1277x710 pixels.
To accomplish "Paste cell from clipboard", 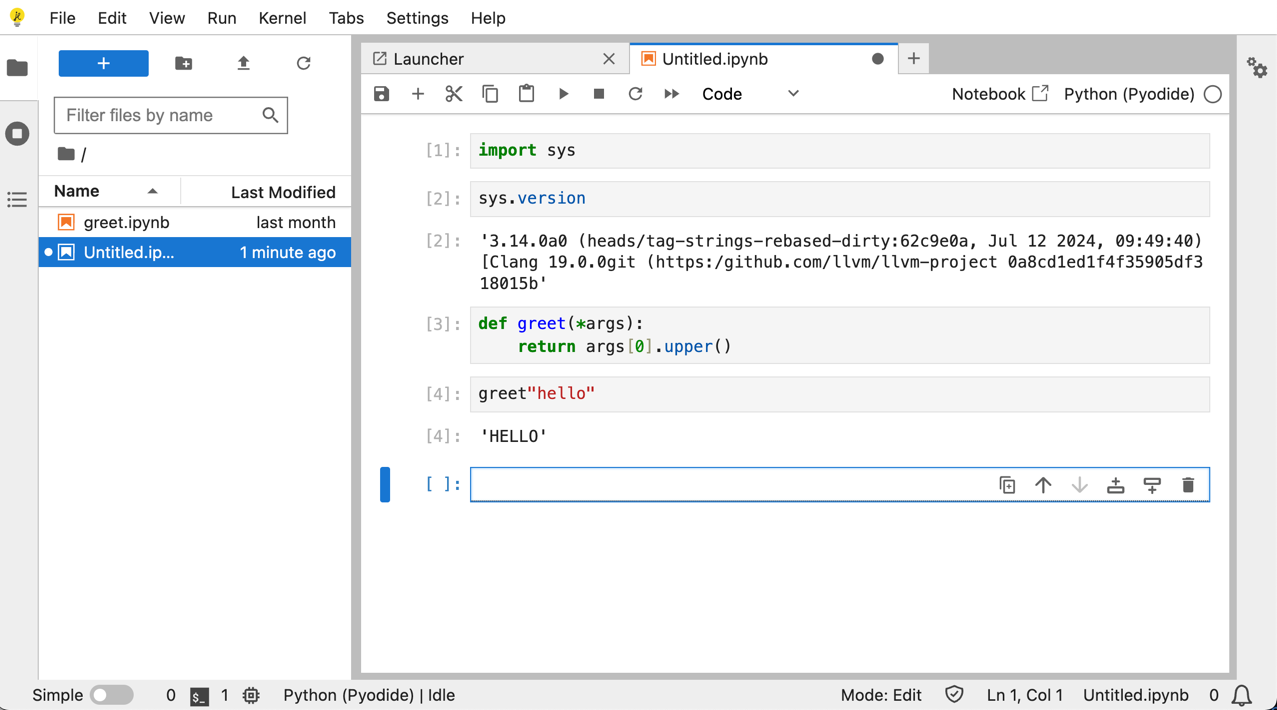I will pos(526,94).
